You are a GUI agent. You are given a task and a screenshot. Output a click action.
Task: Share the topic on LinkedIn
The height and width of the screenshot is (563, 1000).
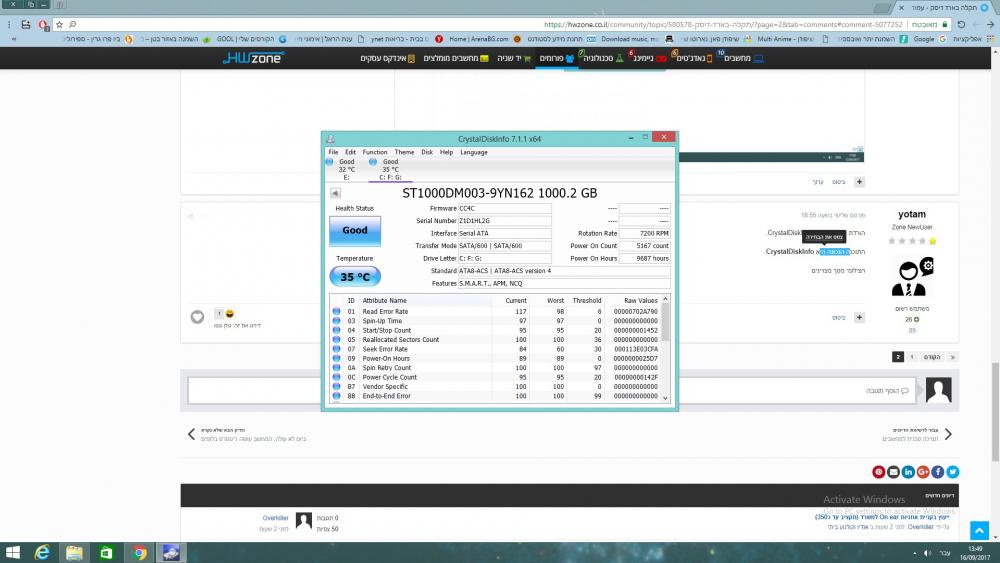pyautogui.click(x=908, y=472)
